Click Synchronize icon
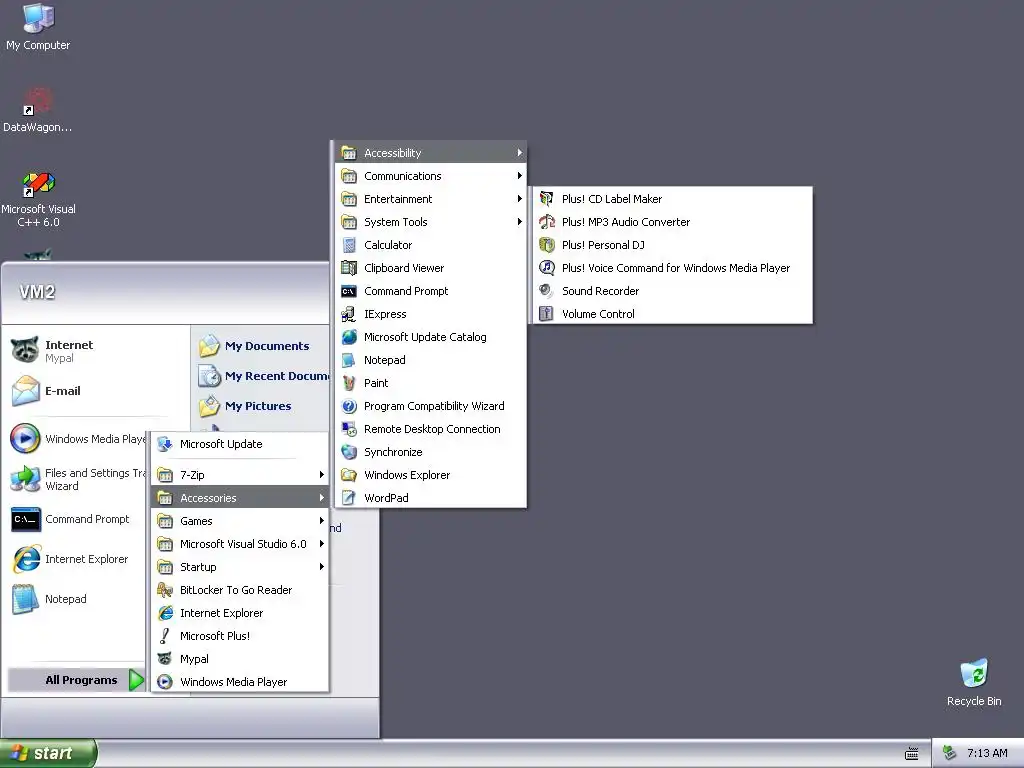The height and width of the screenshot is (768, 1024). click(x=349, y=452)
